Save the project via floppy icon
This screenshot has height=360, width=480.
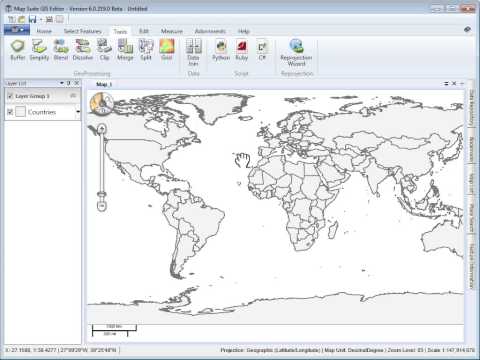click(32, 19)
